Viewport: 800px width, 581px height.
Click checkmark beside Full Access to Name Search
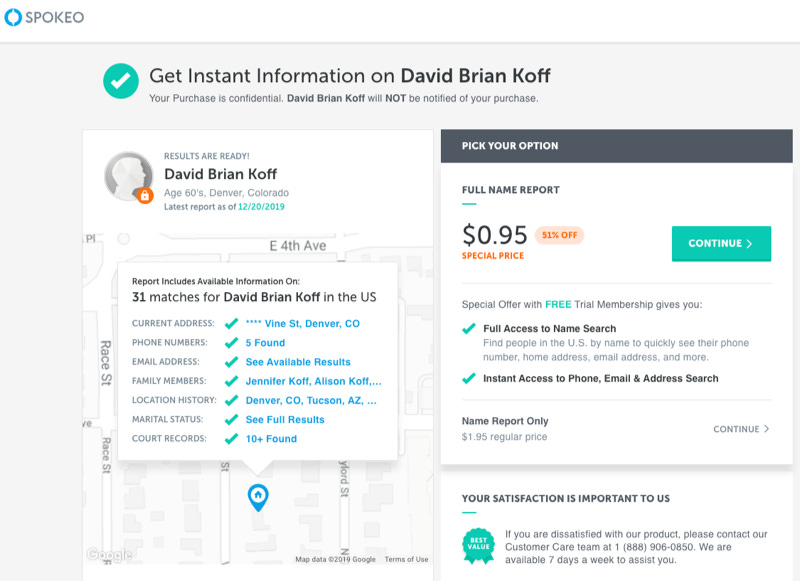(469, 329)
